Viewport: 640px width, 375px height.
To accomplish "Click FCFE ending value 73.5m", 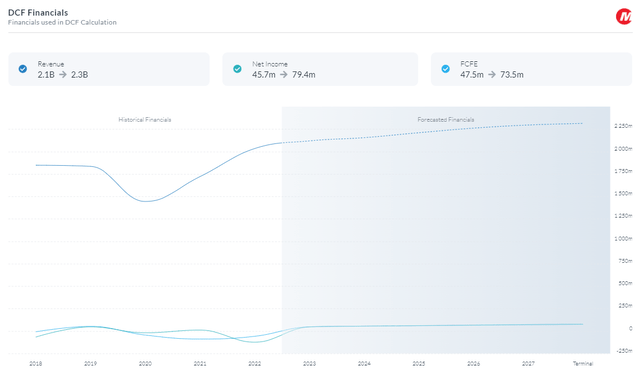I will coord(512,75).
